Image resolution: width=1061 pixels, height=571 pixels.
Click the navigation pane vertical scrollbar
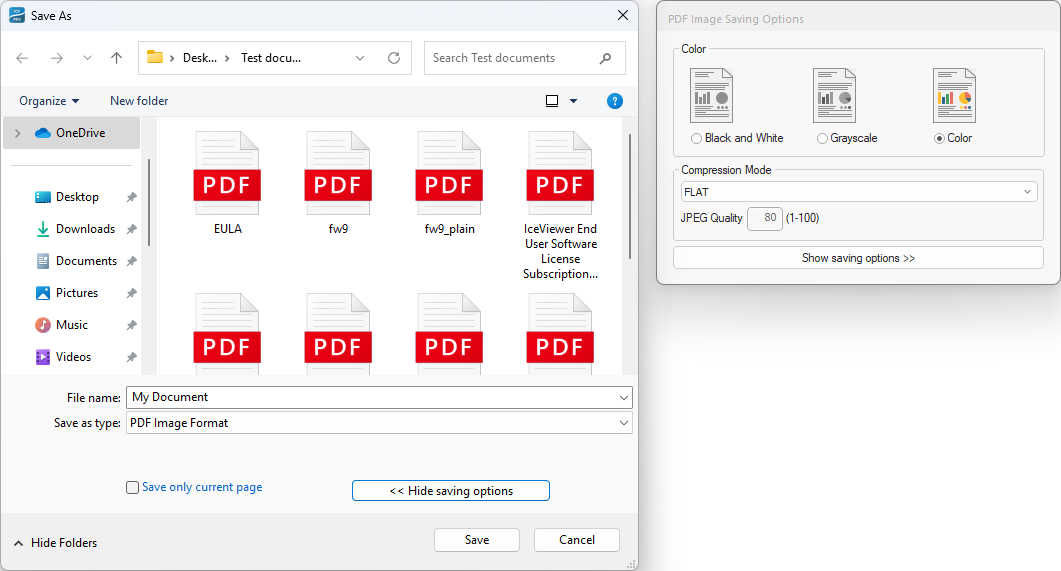(148, 202)
